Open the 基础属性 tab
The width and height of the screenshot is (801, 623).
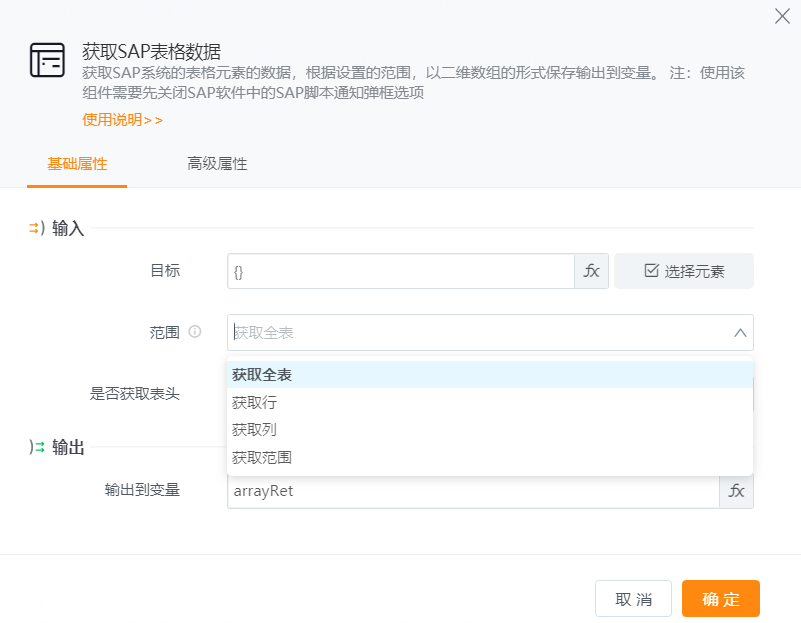77,164
